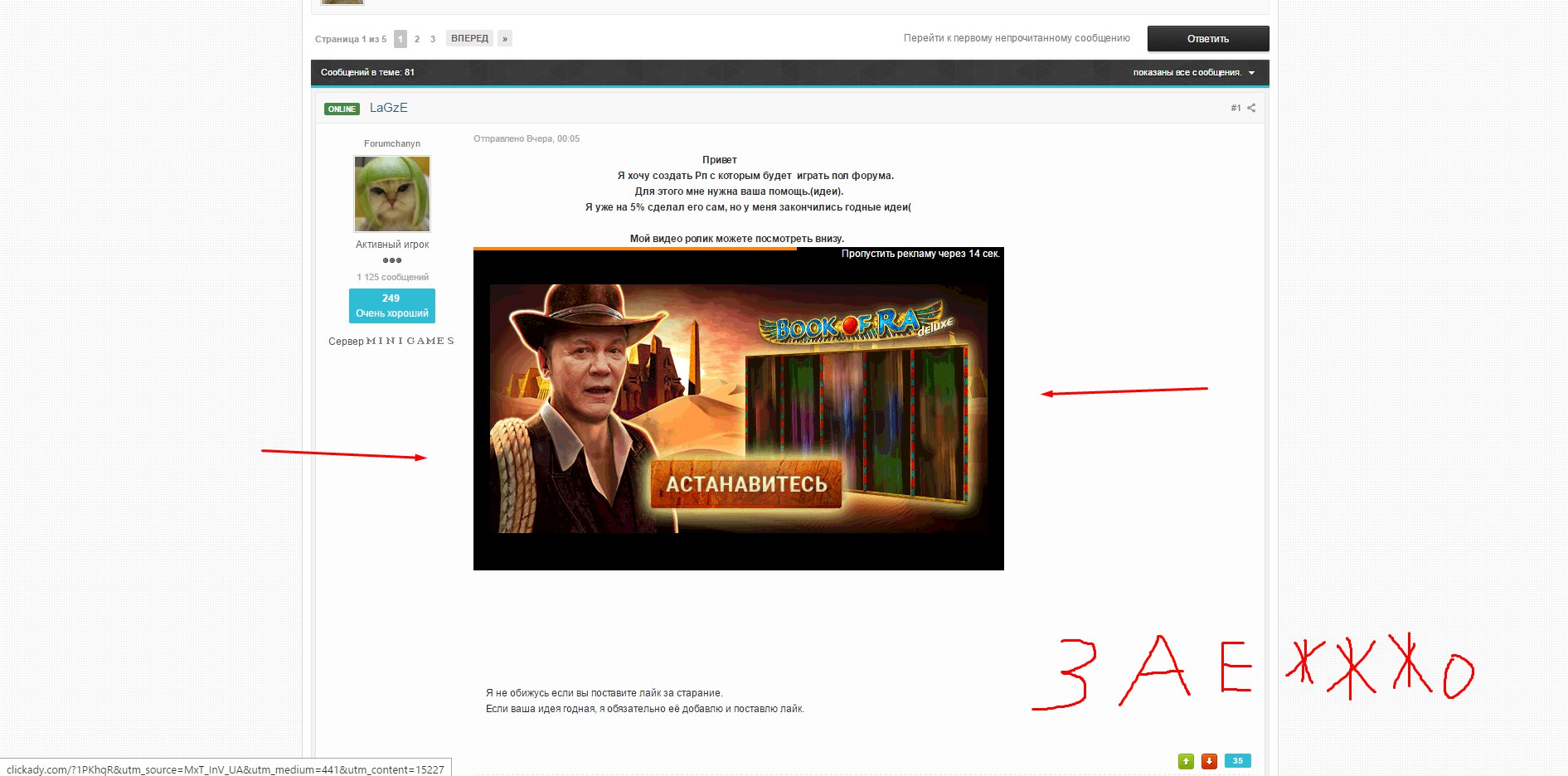Click the ВПЕРЕД next page button
The image size is (1568, 776).
[469, 38]
